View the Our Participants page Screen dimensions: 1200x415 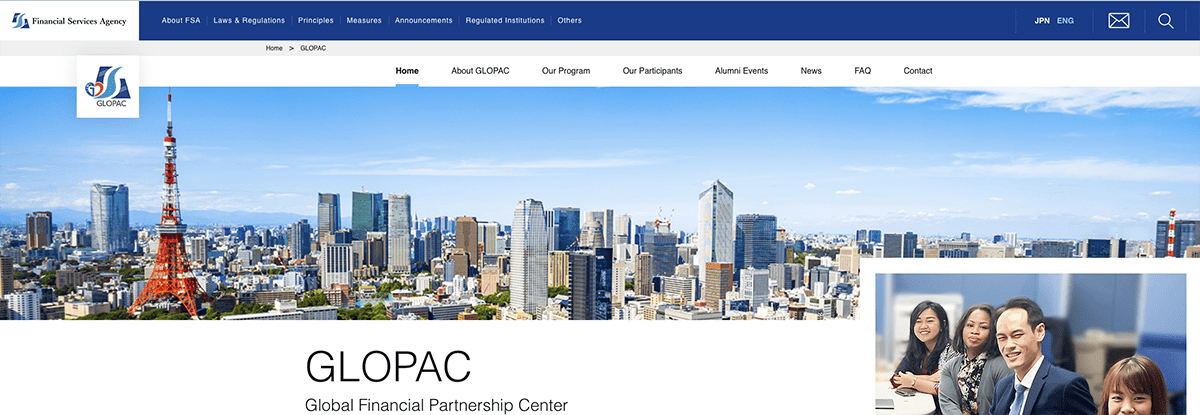click(652, 71)
